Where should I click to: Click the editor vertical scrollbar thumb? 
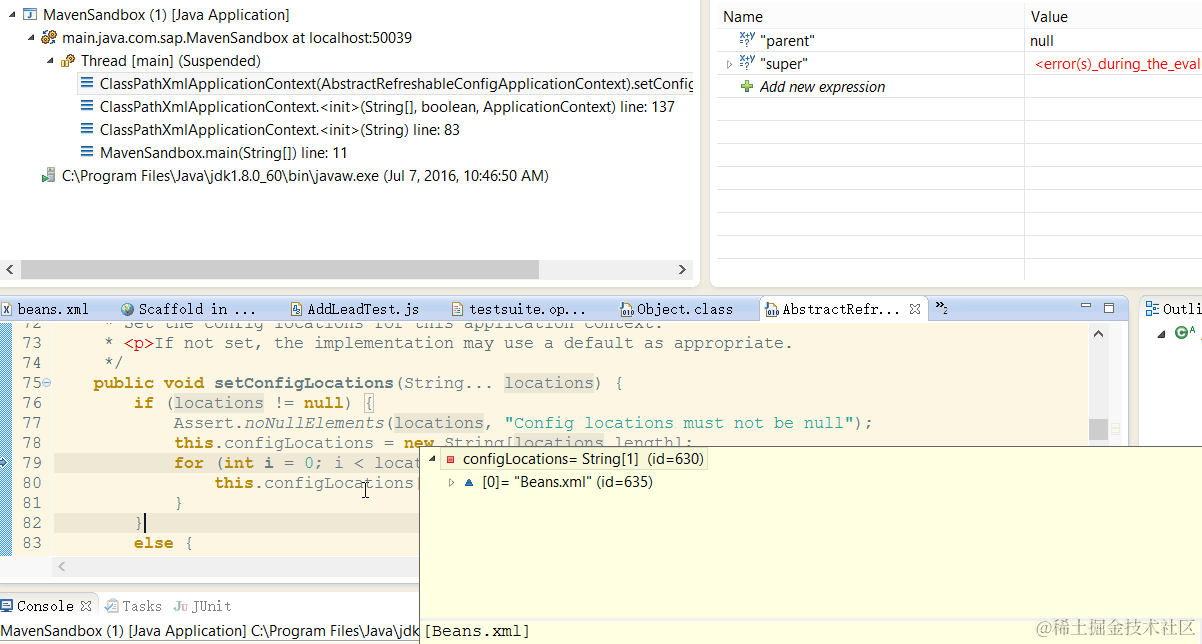1098,429
